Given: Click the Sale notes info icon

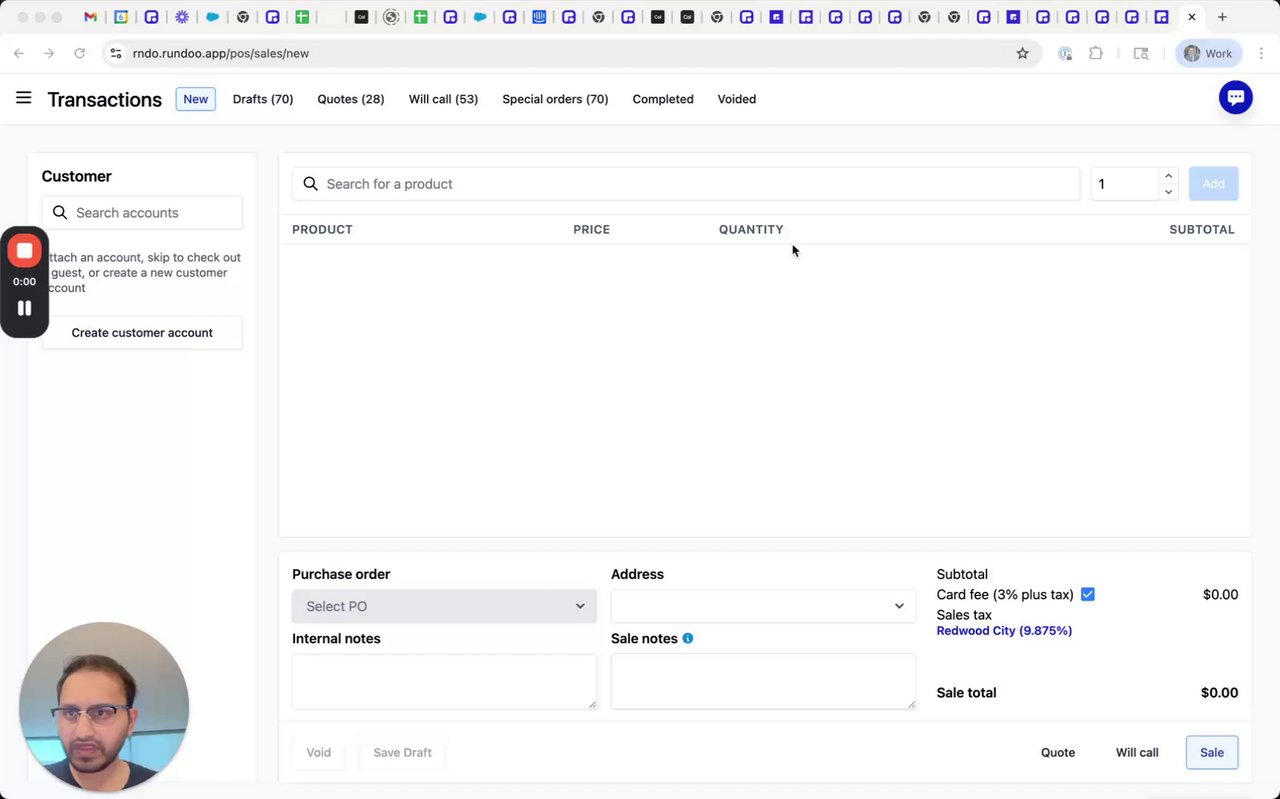Looking at the screenshot, I should pos(688,638).
